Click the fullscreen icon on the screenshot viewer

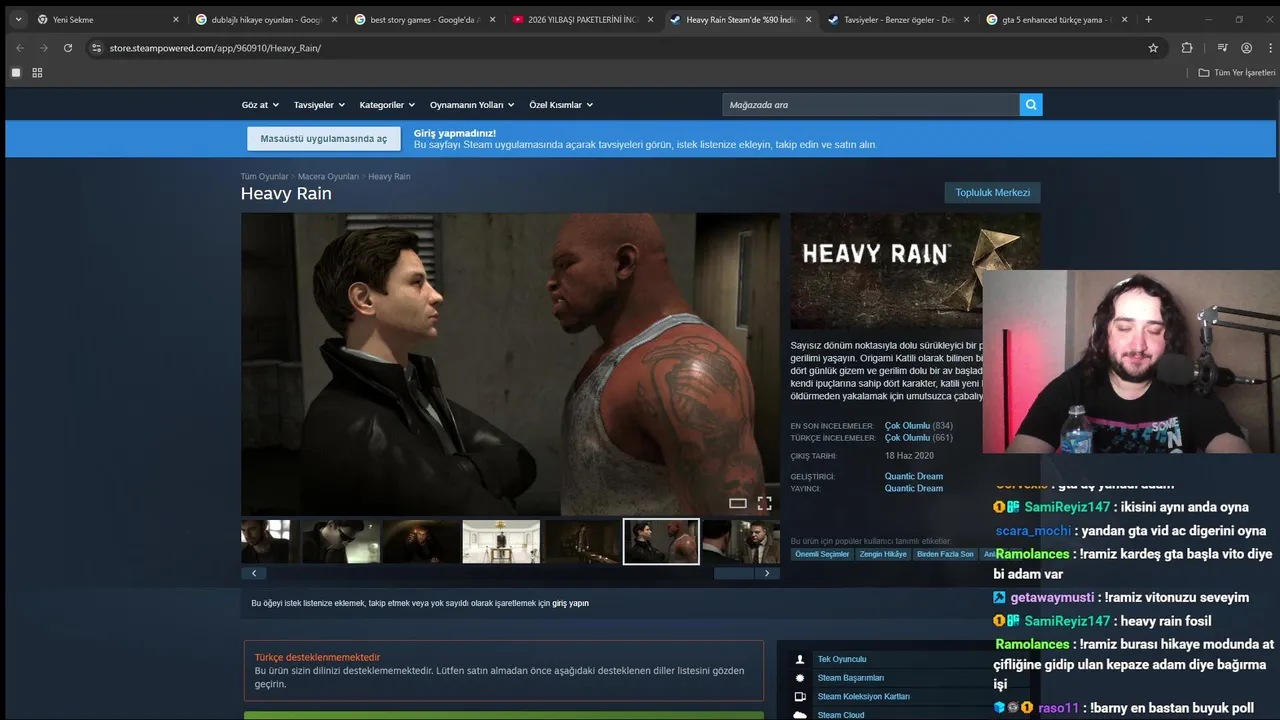click(x=764, y=503)
